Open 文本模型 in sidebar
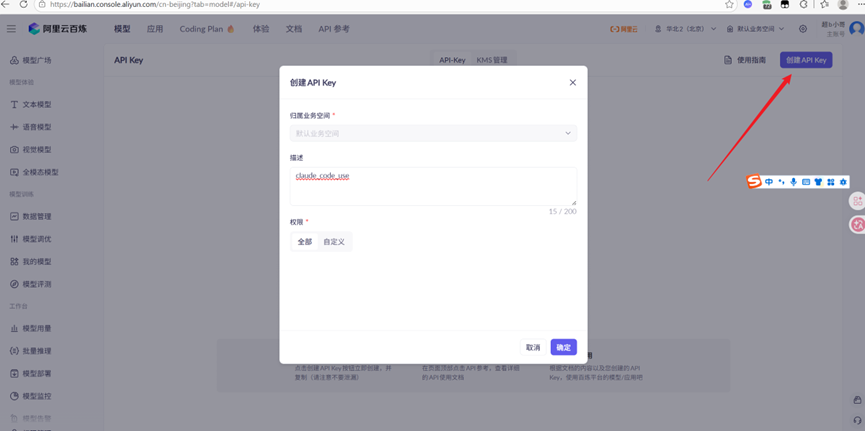 pos(31,104)
